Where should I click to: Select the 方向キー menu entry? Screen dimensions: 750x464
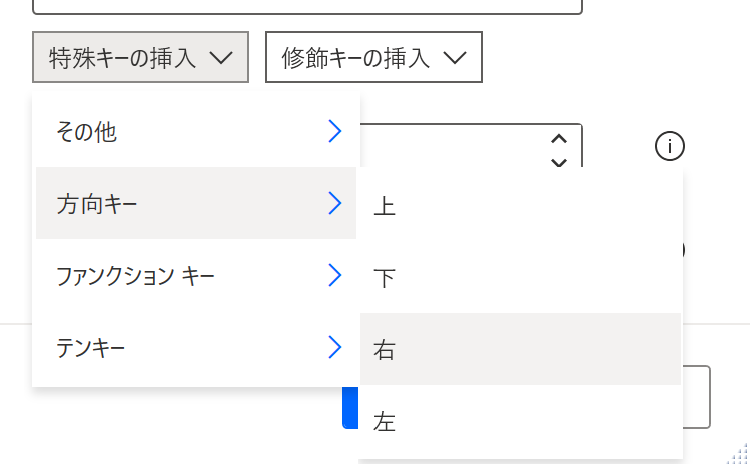[x=196, y=203]
